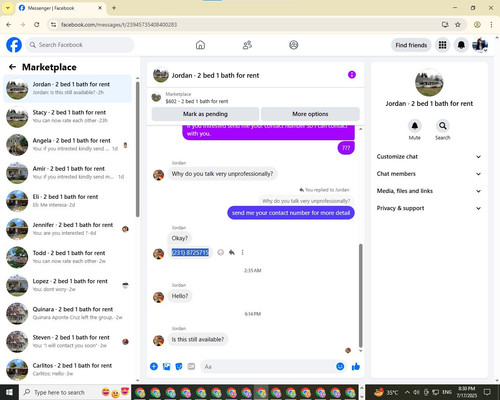Open conversation information purple icon
Screen dimensions: 500x400
[x=352, y=75]
